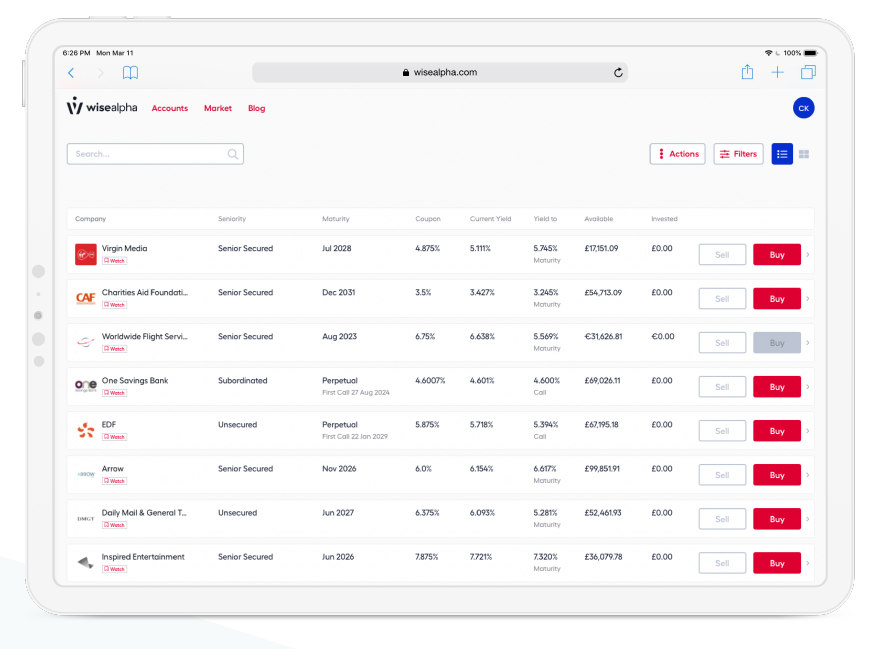Tap the Safari share icon
873x649 pixels.
747,72
